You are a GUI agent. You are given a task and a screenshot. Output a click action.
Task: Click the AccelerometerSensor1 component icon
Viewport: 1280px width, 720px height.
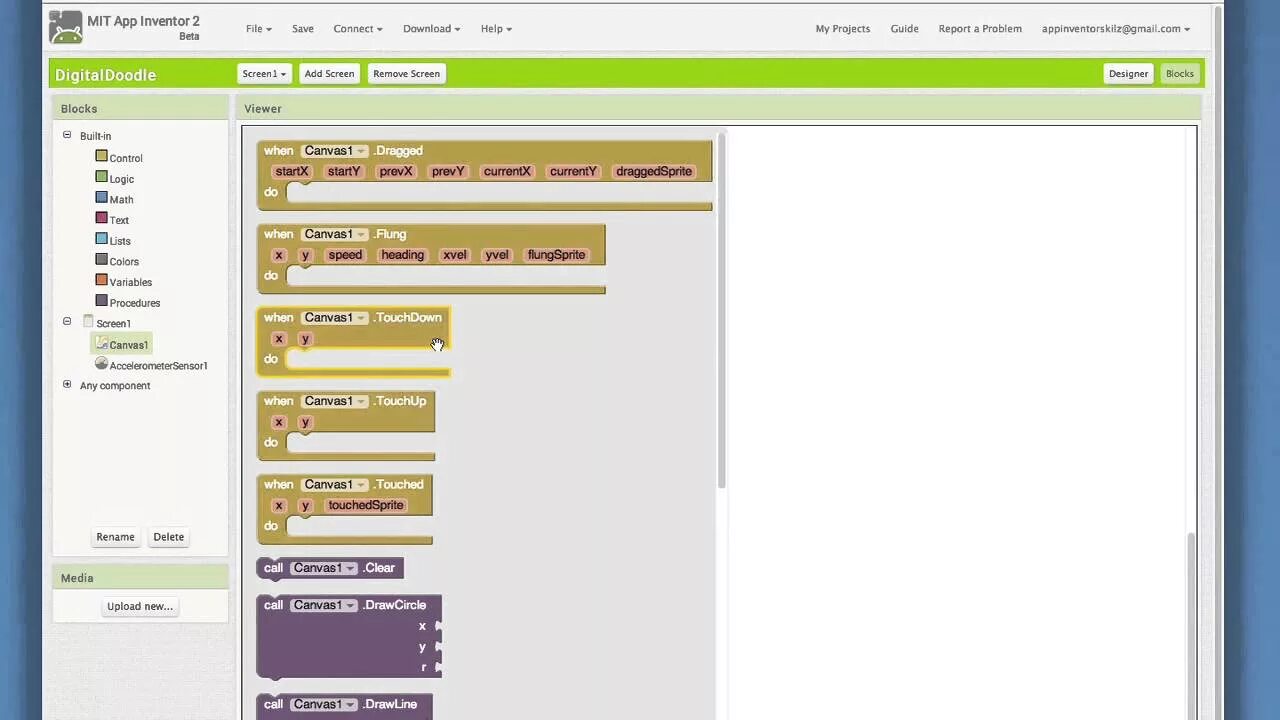point(101,364)
